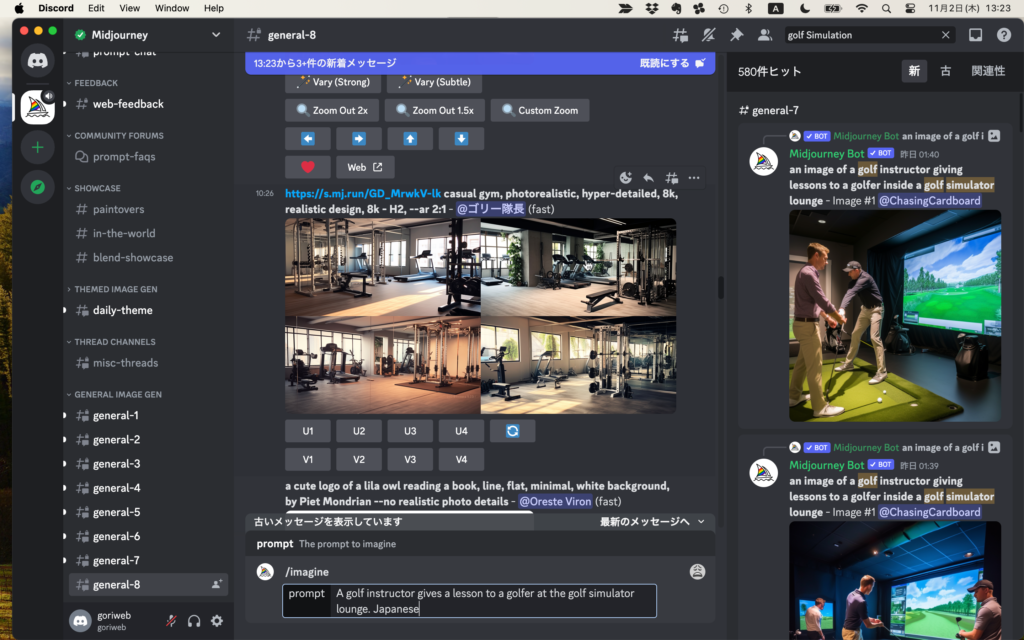The height and width of the screenshot is (640, 1024).
Task: Click the chat messages scrollbar
Action: [720, 287]
